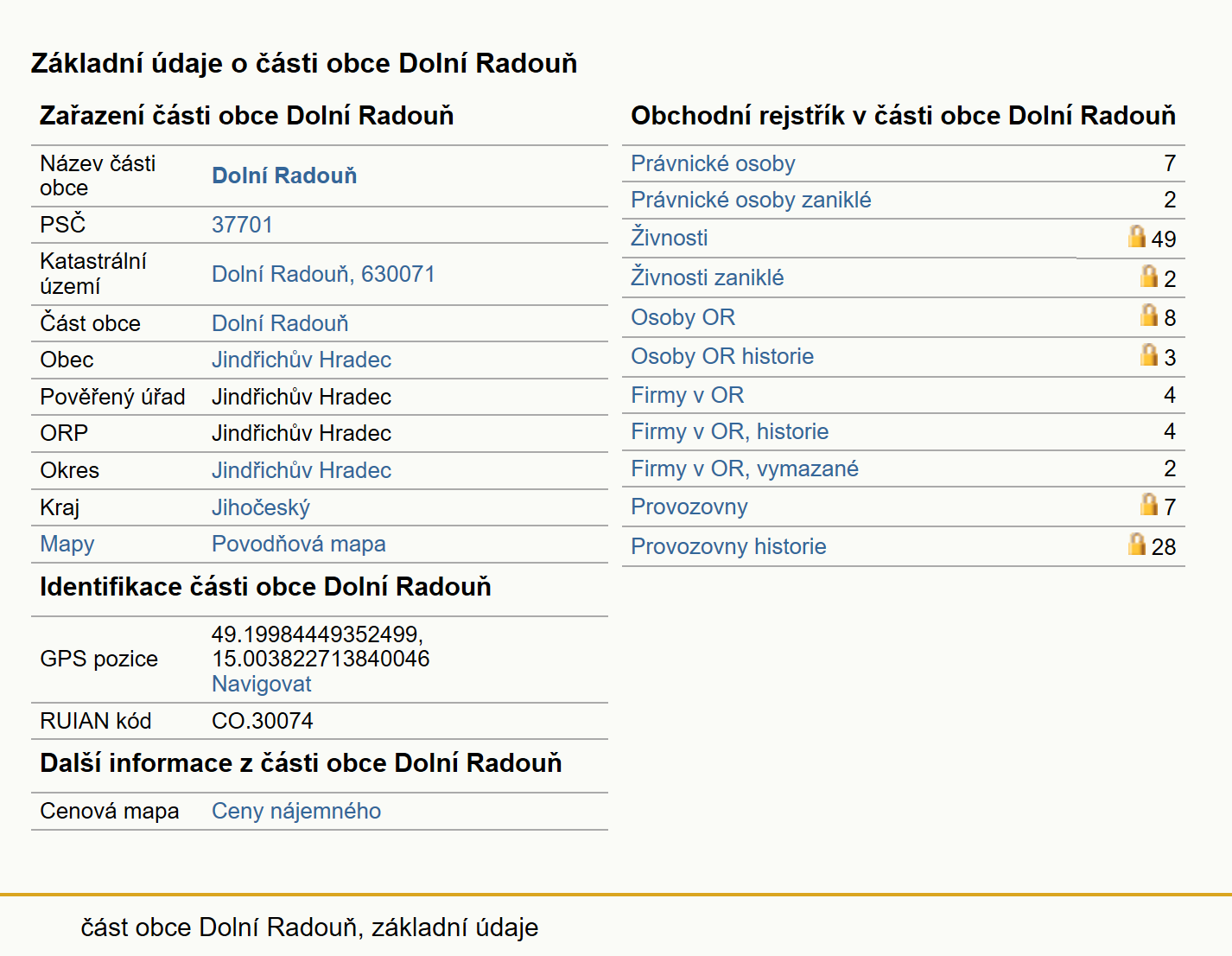The image size is (1232, 956).
Task: Open Dolní Radouň link in Část obce row
Action: (x=280, y=323)
